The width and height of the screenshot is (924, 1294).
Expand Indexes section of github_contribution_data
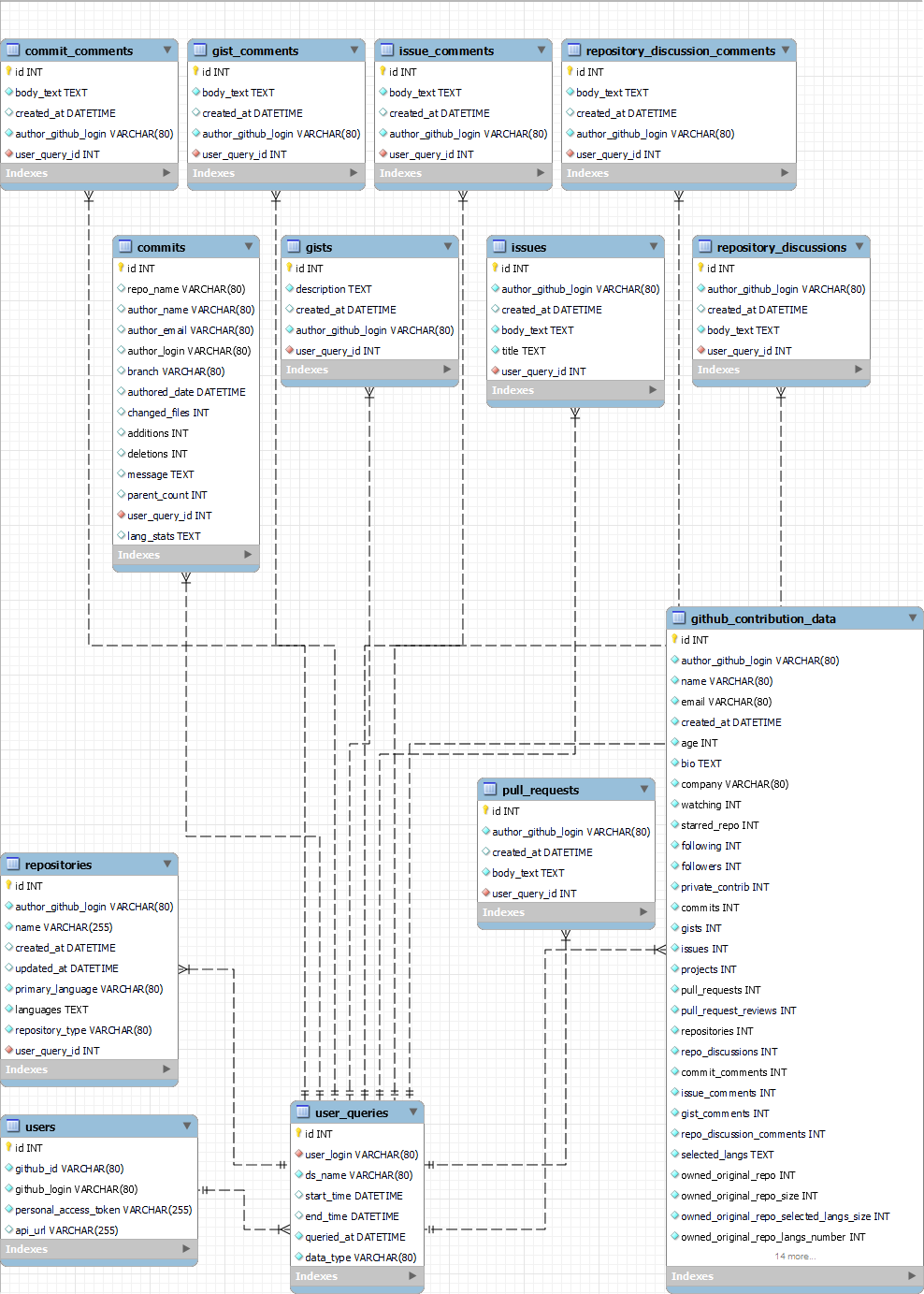pyautogui.click(x=912, y=1275)
